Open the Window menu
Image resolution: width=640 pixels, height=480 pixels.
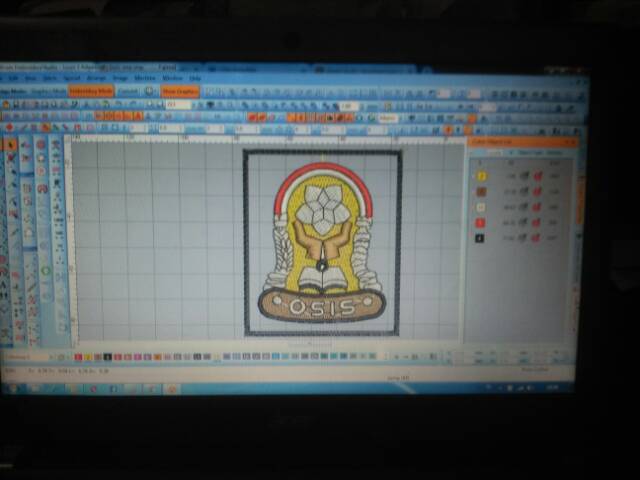pos(172,78)
